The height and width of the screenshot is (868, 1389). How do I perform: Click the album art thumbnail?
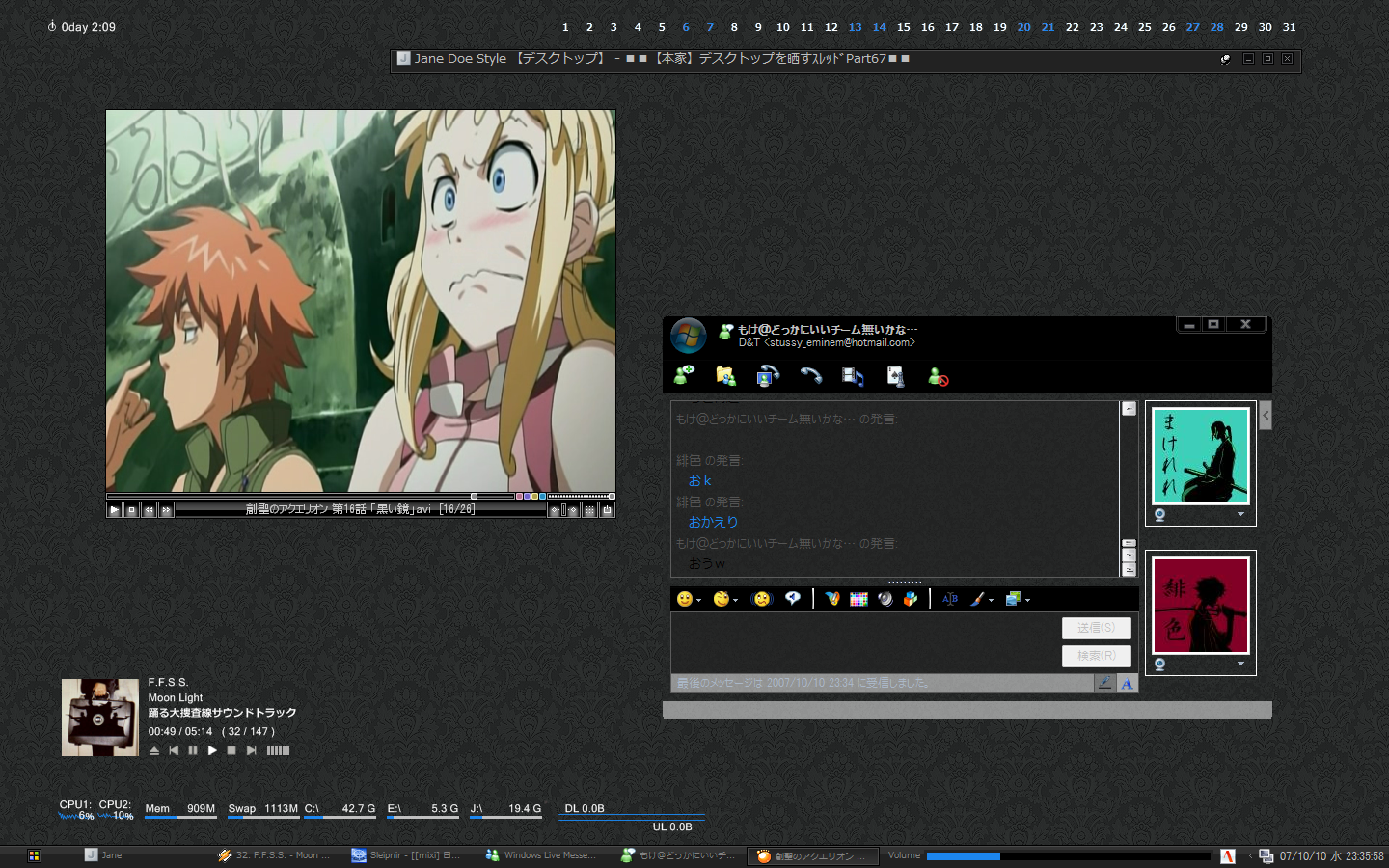(x=100, y=718)
